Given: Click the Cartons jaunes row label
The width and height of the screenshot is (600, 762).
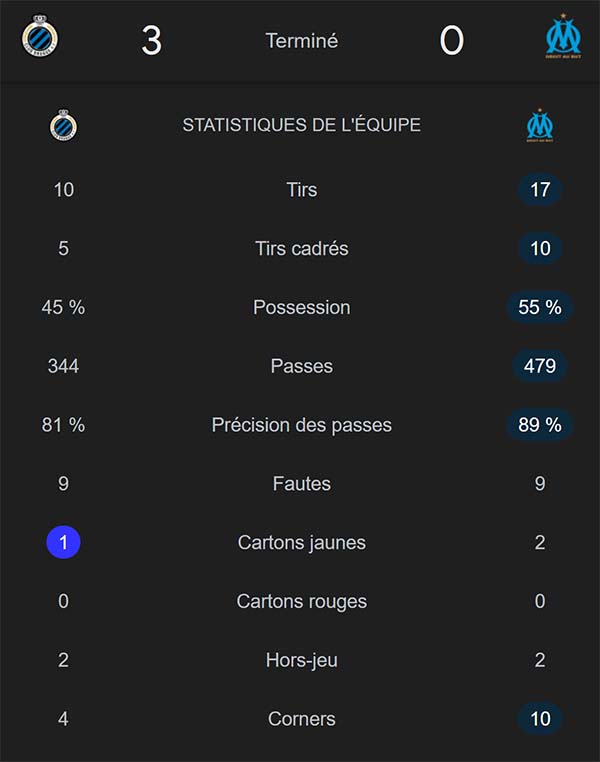Looking at the screenshot, I should pos(301,543).
